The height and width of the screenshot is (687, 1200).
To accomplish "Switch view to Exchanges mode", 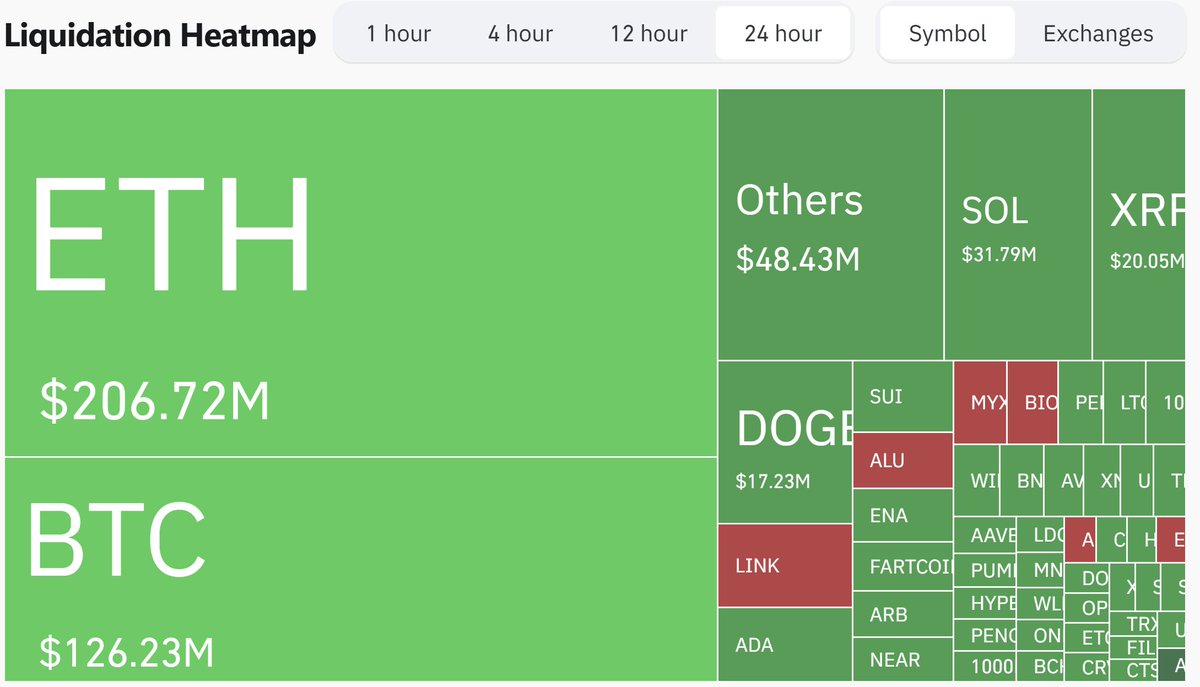I will coord(1097,33).
